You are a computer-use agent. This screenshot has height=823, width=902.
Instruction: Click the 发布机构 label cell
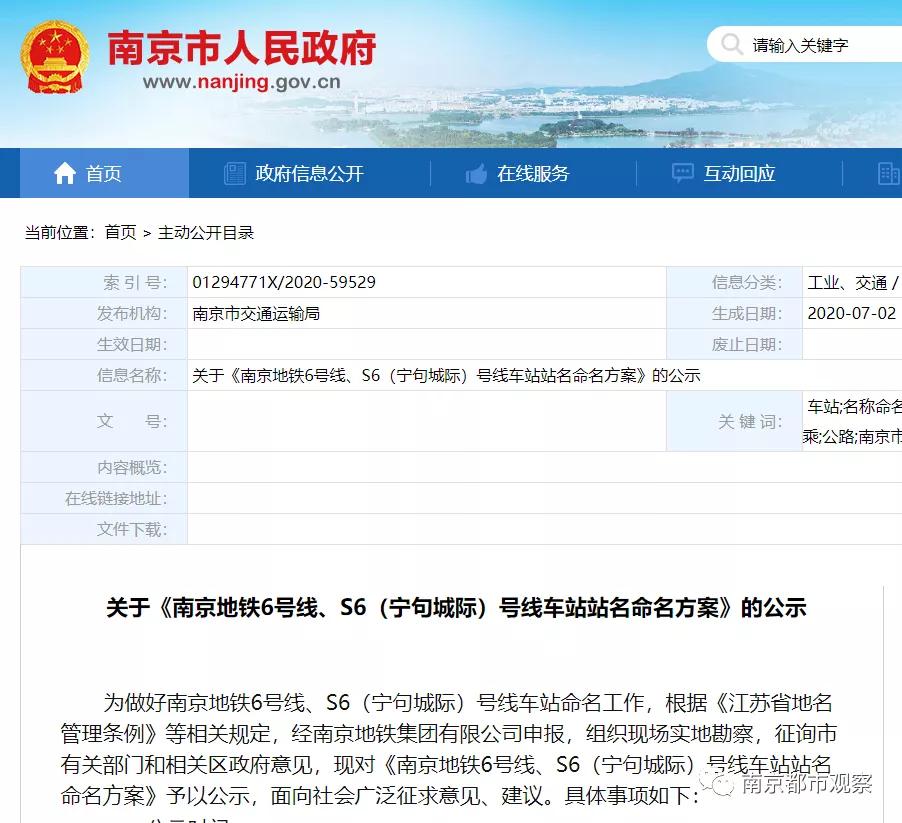pyautogui.click(x=104, y=313)
